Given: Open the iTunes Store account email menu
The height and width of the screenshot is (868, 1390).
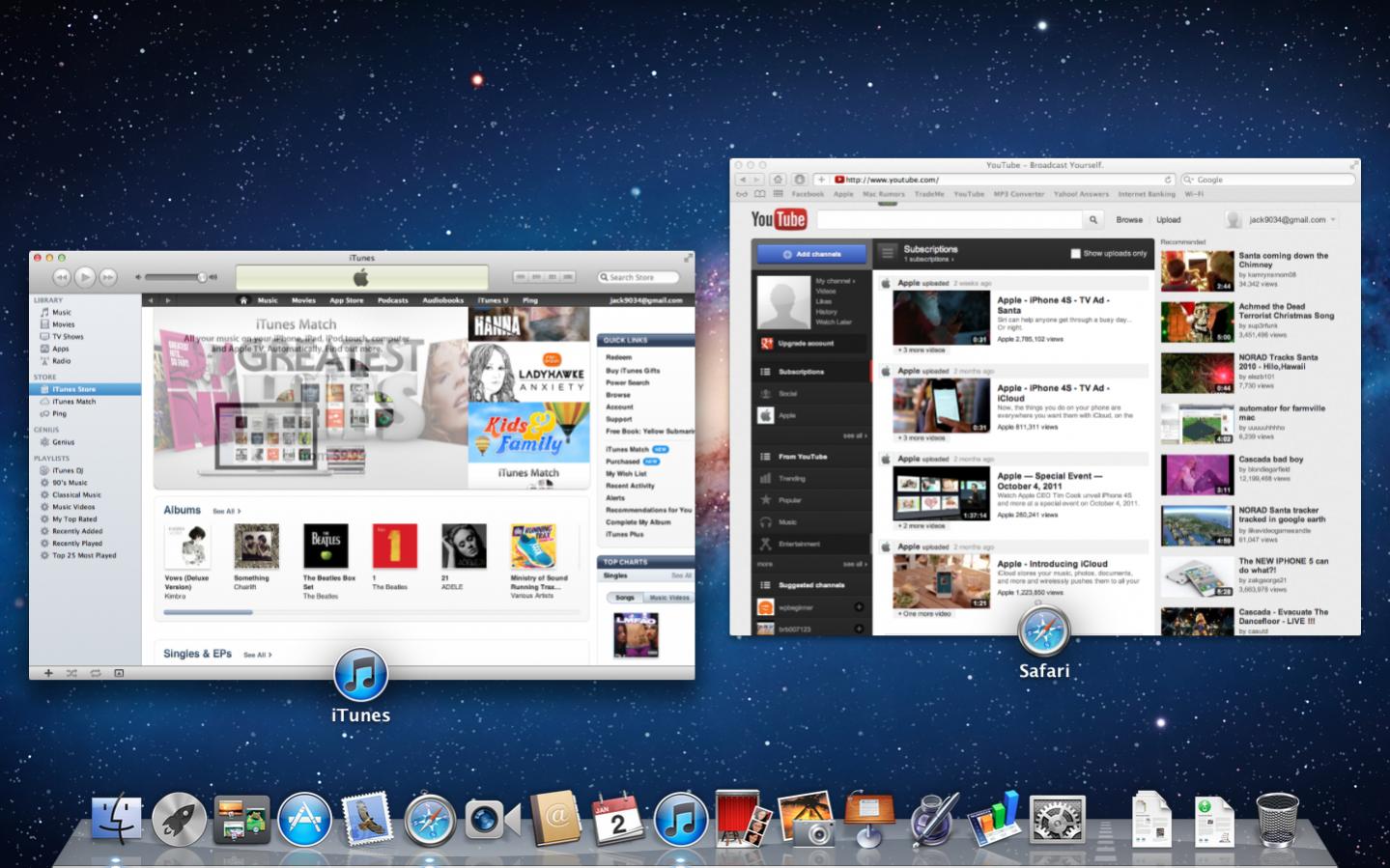Looking at the screenshot, I should click(x=646, y=300).
